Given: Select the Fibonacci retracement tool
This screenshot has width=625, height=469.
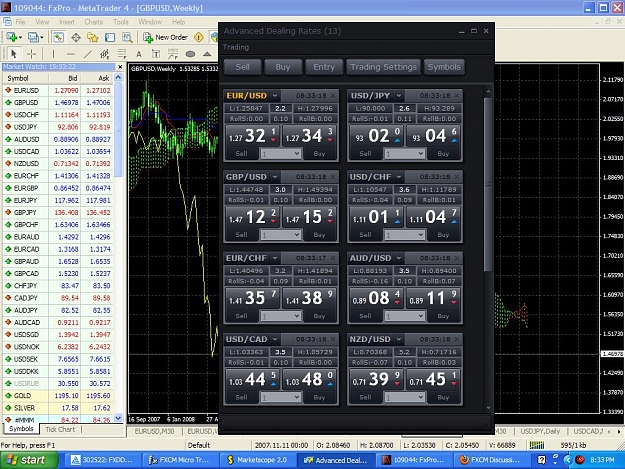Looking at the screenshot, I should (122, 53).
